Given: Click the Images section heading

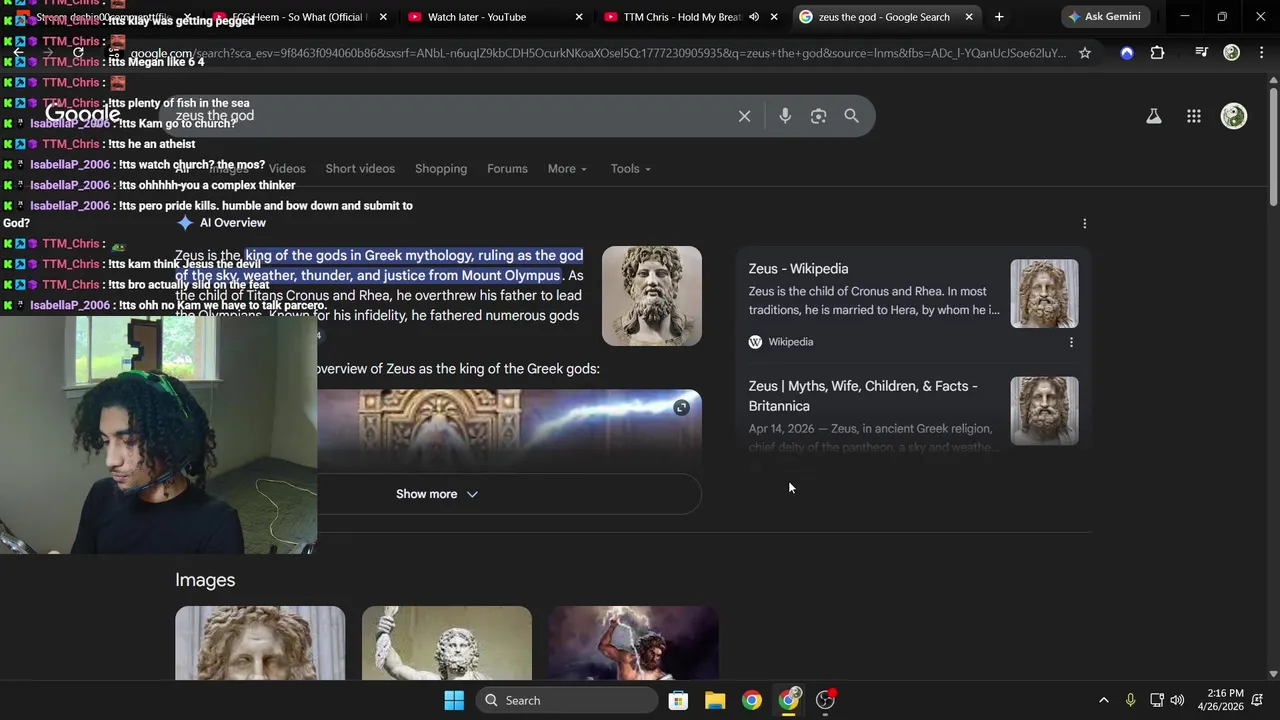Looking at the screenshot, I should tap(205, 580).
